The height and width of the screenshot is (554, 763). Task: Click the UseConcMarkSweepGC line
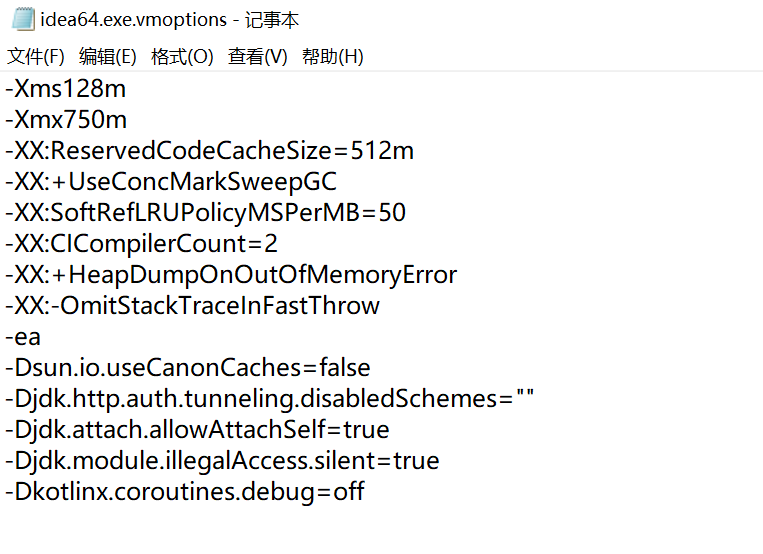pos(171,182)
